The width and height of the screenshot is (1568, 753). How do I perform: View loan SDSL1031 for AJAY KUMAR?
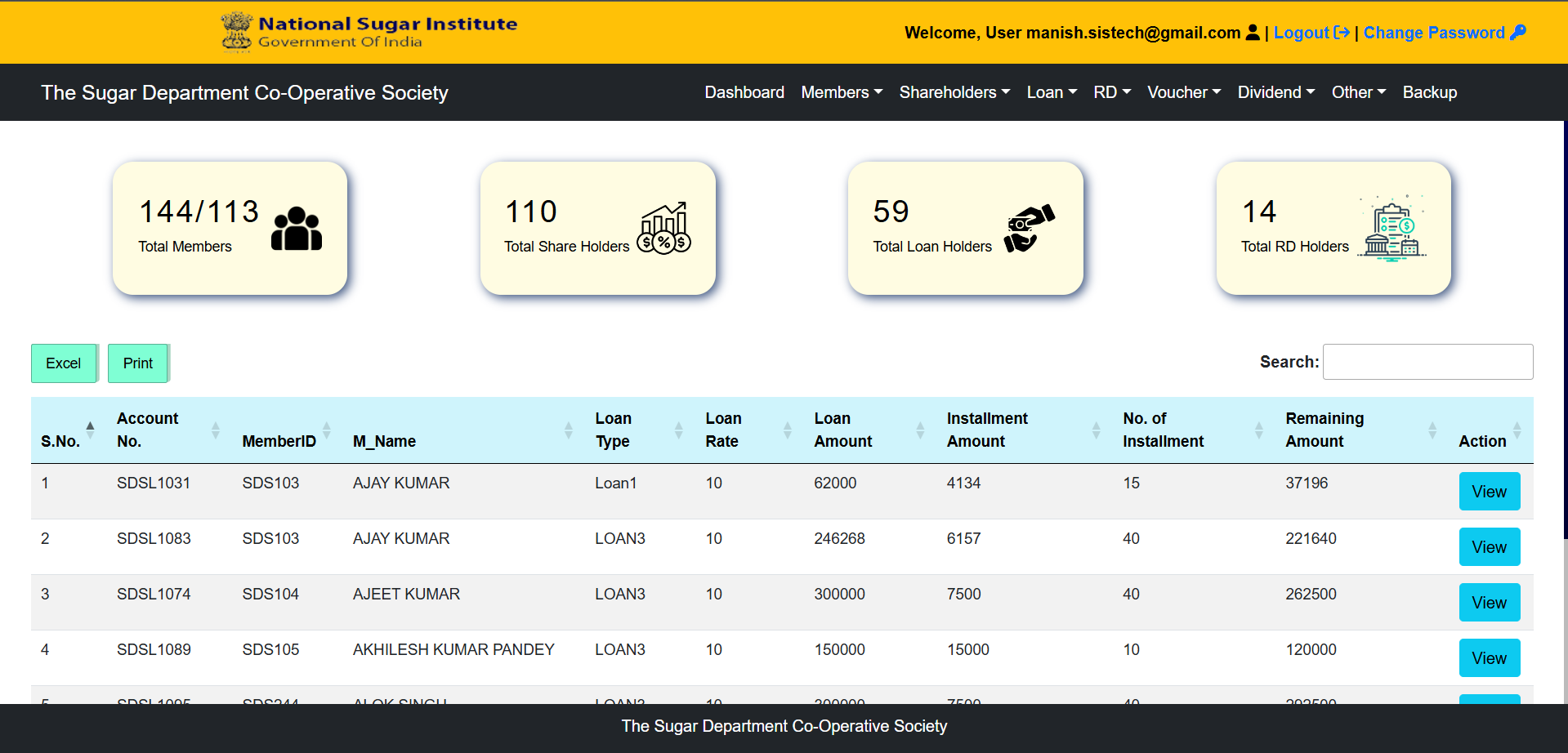coord(1490,492)
